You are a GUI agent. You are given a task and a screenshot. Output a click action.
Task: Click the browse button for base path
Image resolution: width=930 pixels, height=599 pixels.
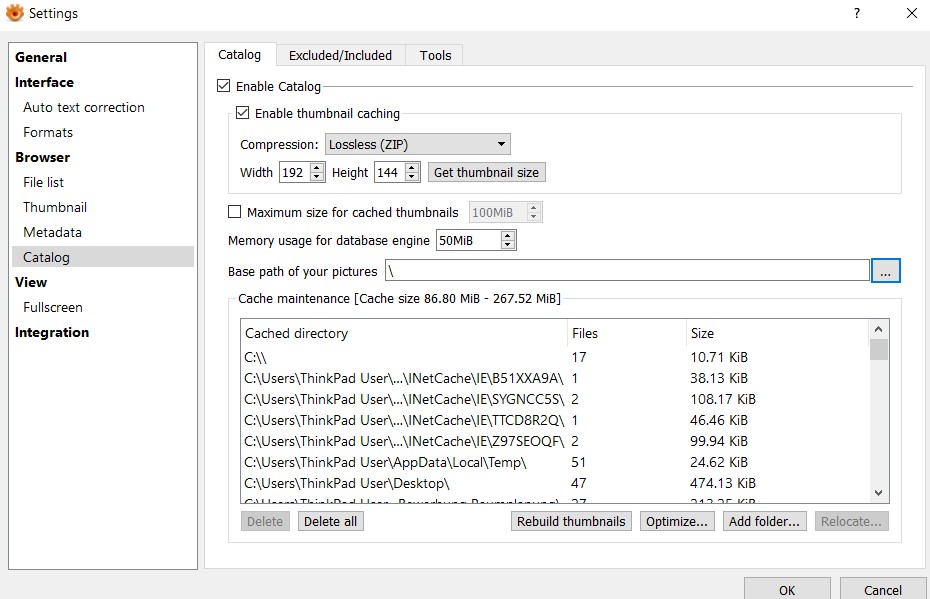tap(886, 271)
